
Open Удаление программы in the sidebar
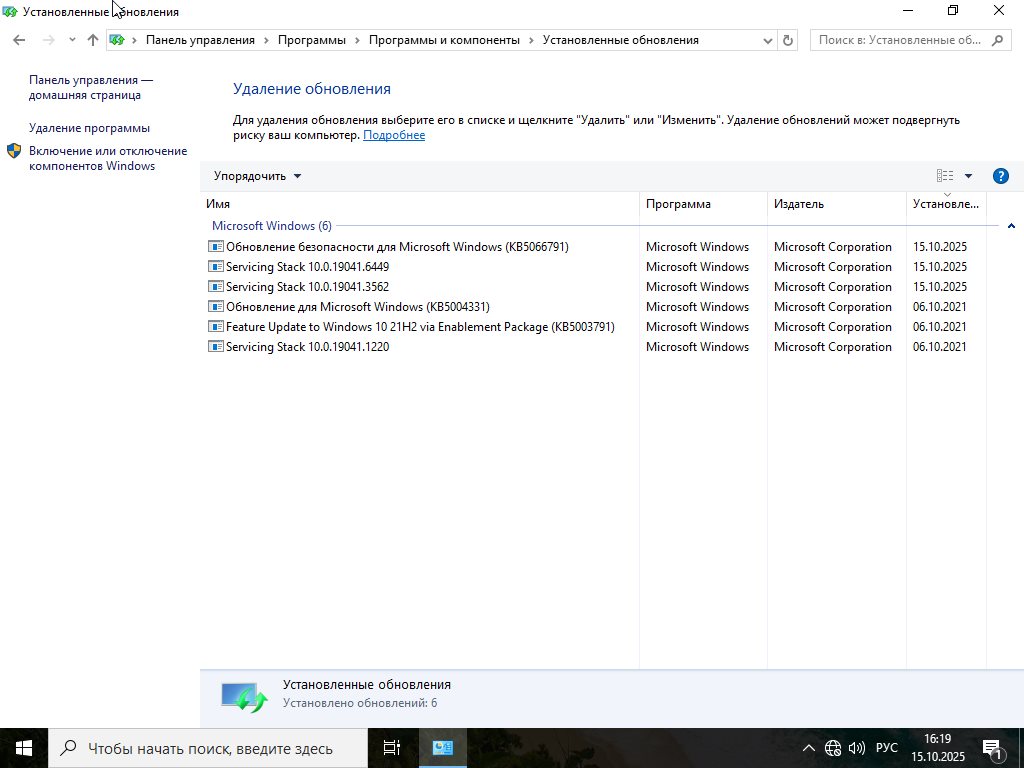[x=89, y=128]
